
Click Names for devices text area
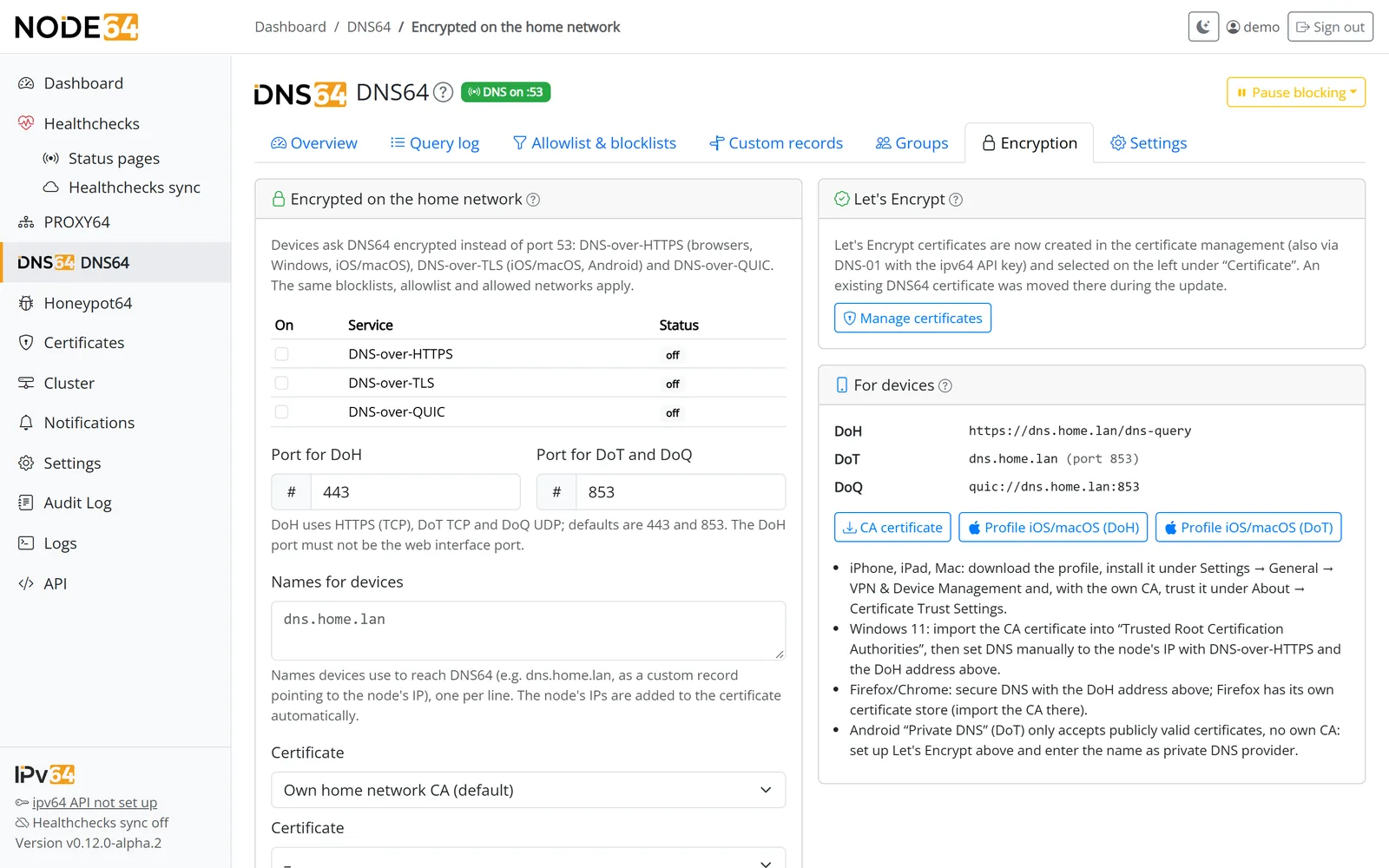point(528,631)
